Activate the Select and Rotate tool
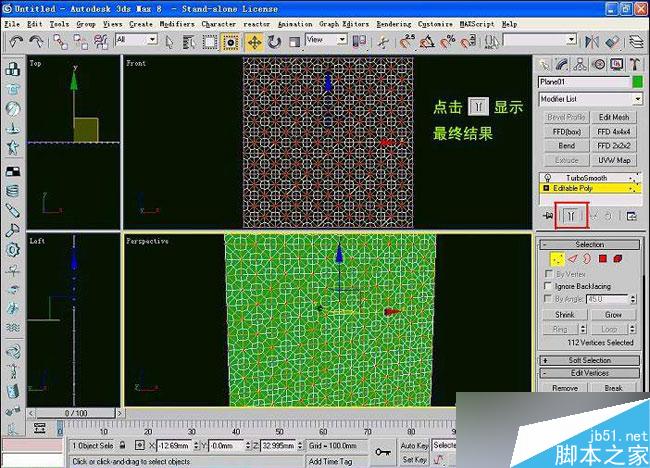Screen dimensions: 650x468 (x=274, y=42)
